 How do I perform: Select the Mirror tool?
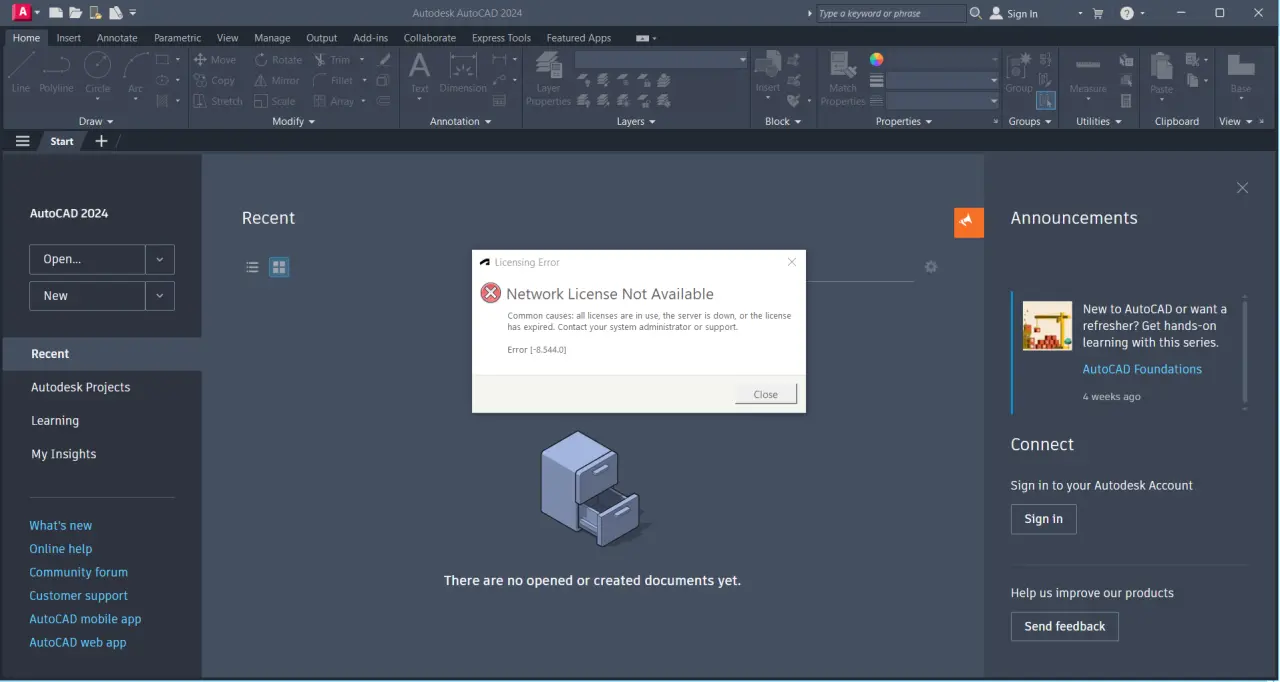[277, 81]
